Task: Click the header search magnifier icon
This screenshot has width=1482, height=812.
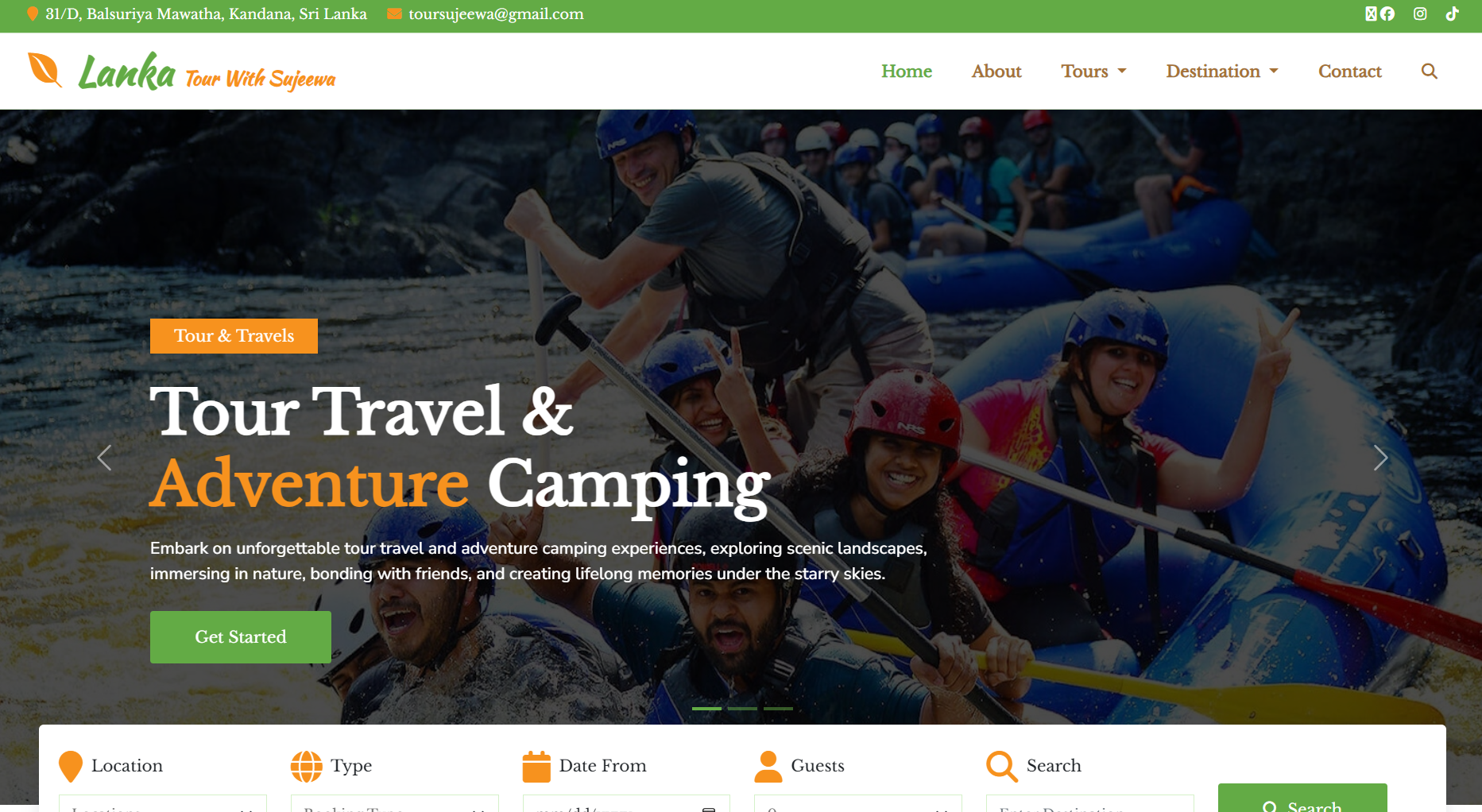Action: click(1429, 72)
